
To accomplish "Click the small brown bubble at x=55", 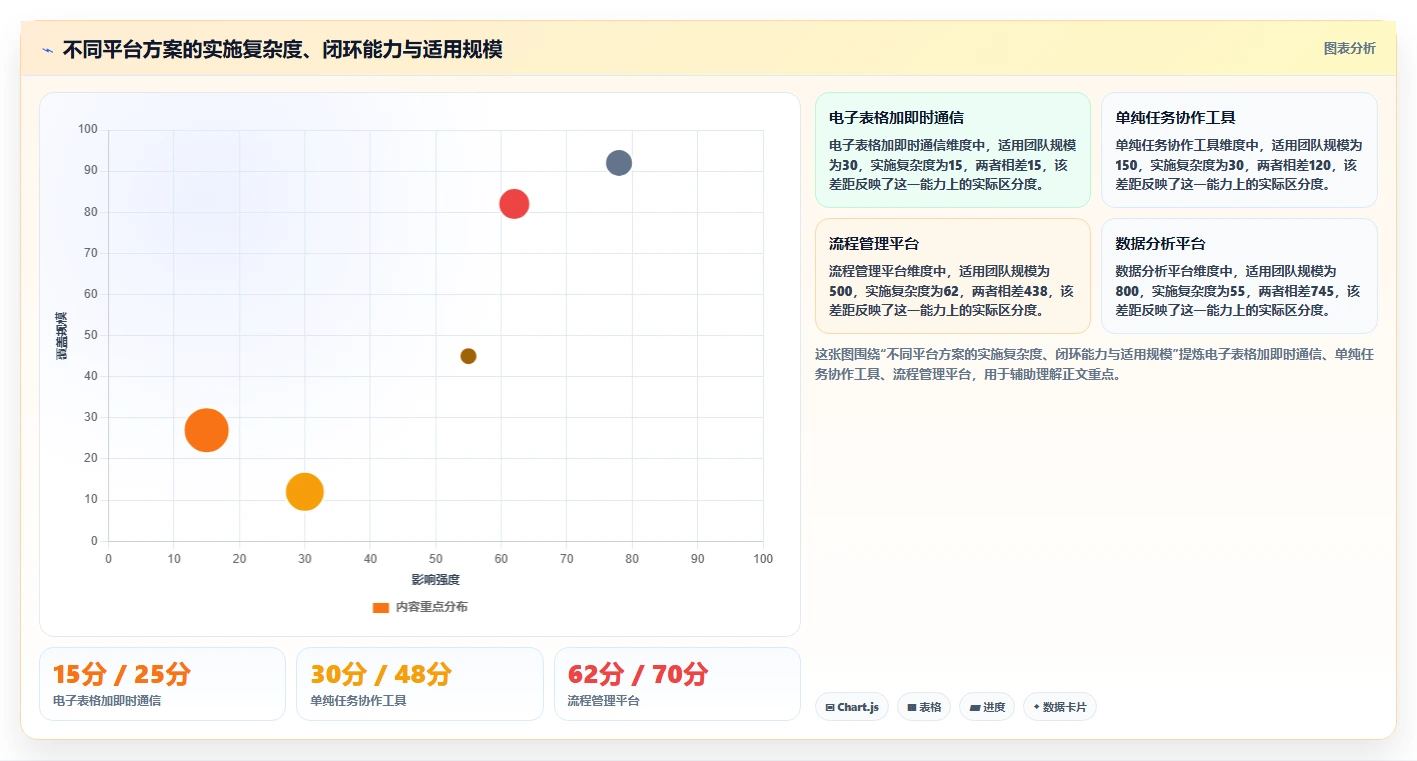I will (x=468, y=356).
